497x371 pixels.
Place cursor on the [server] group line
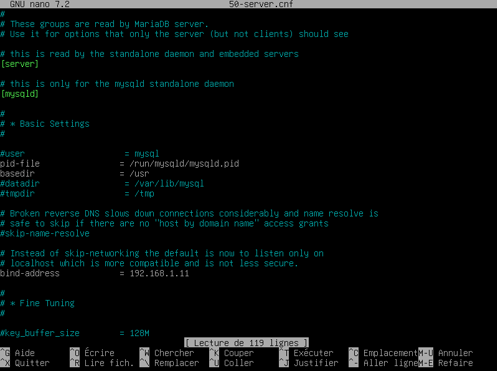click(x=20, y=64)
